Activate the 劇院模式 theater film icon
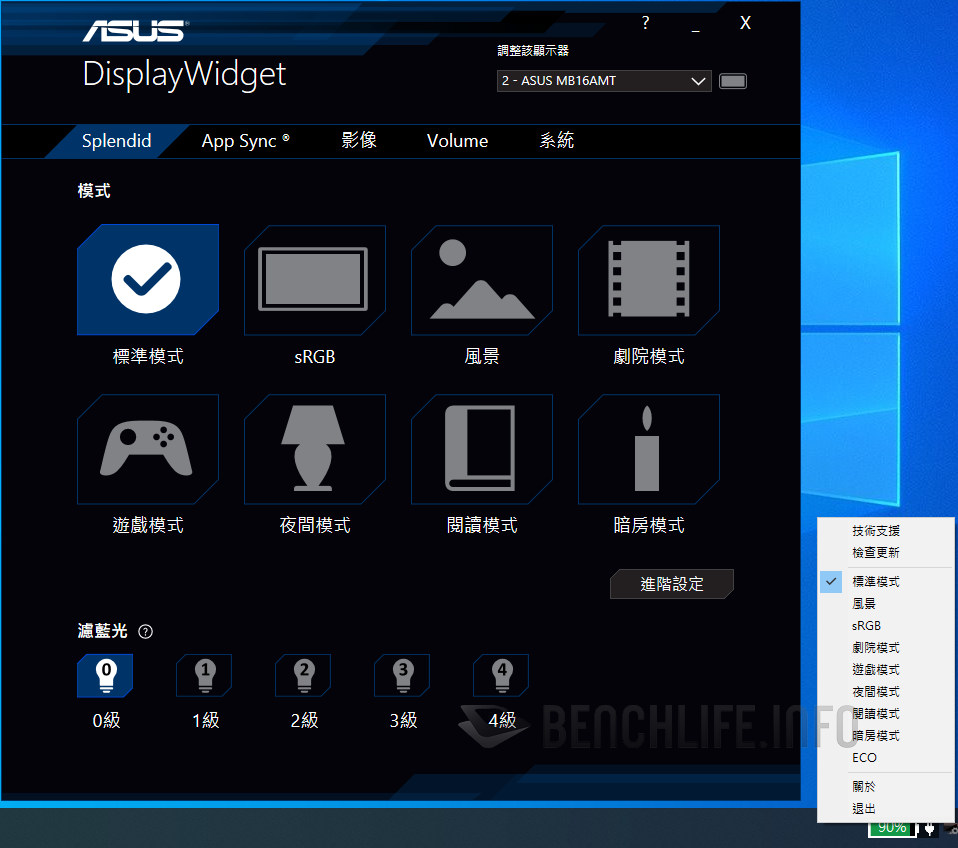The image size is (958, 848). pyautogui.click(x=648, y=280)
